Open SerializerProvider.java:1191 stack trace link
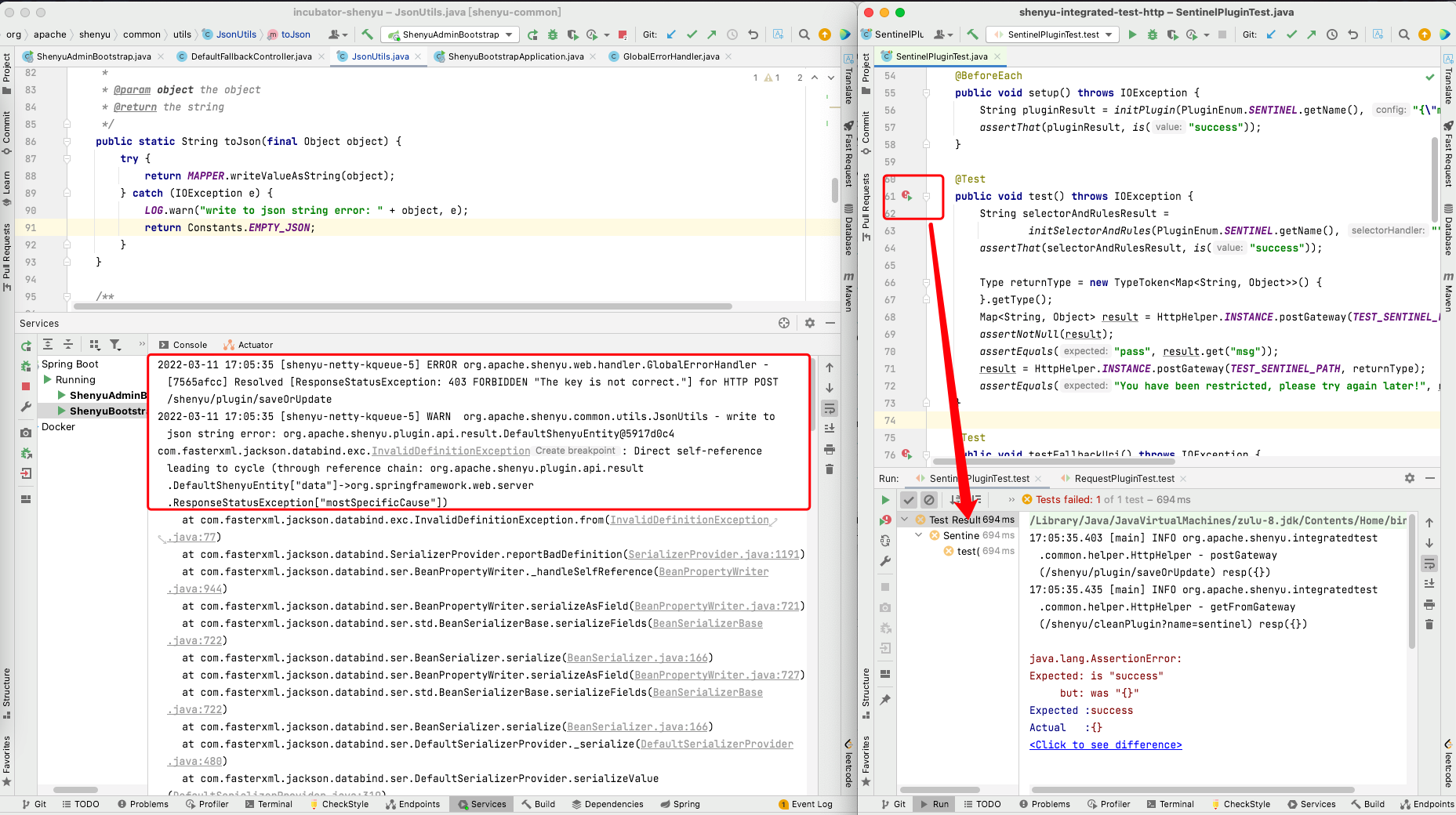 tap(713, 554)
